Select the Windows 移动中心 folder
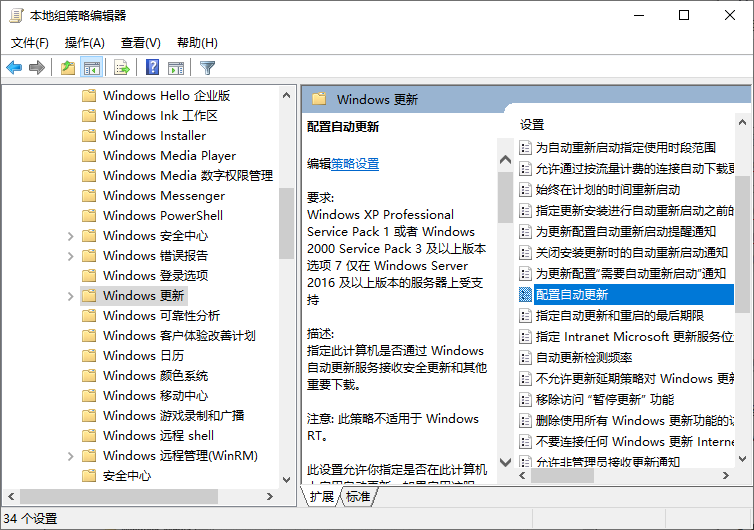This screenshot has height=530, width=754. [155, 395]
